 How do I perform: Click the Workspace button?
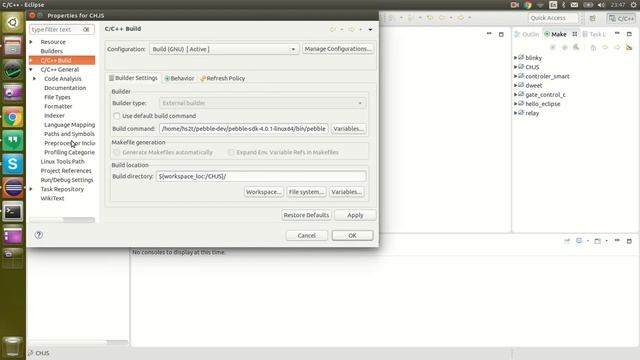[264, 192]
